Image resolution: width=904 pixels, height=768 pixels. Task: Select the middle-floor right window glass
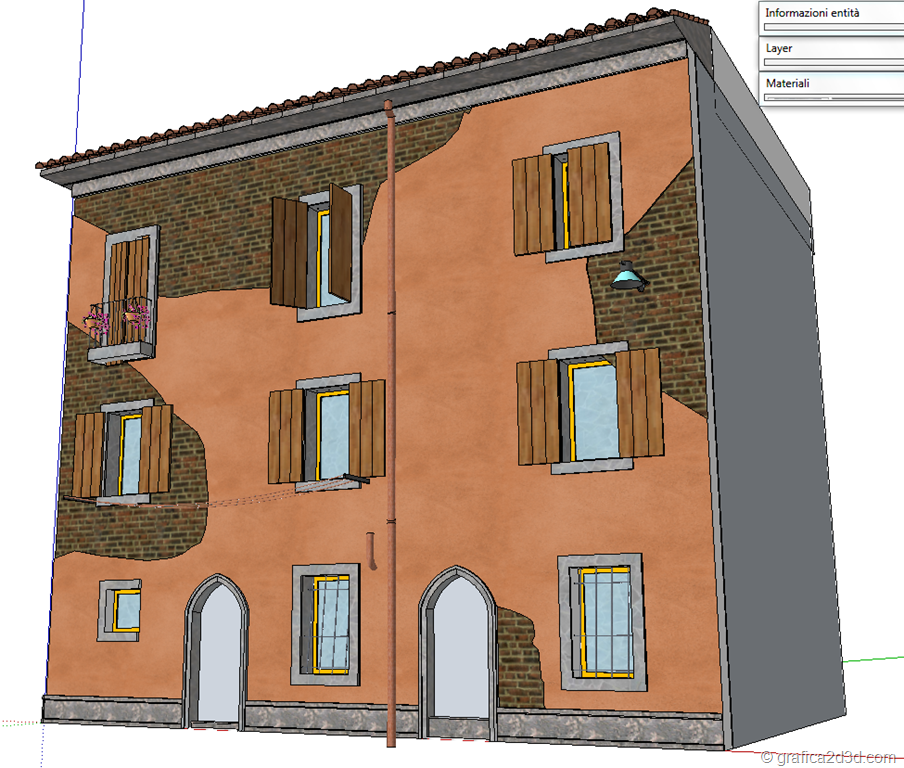595,410
